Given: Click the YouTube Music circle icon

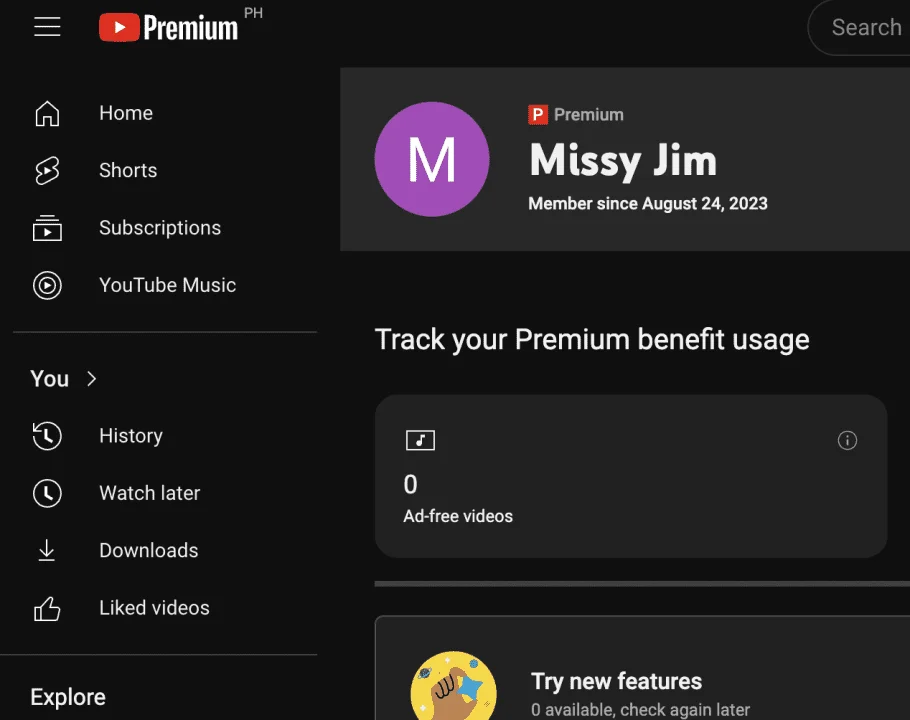Looking at the screenshot, I should coord(47,285).
